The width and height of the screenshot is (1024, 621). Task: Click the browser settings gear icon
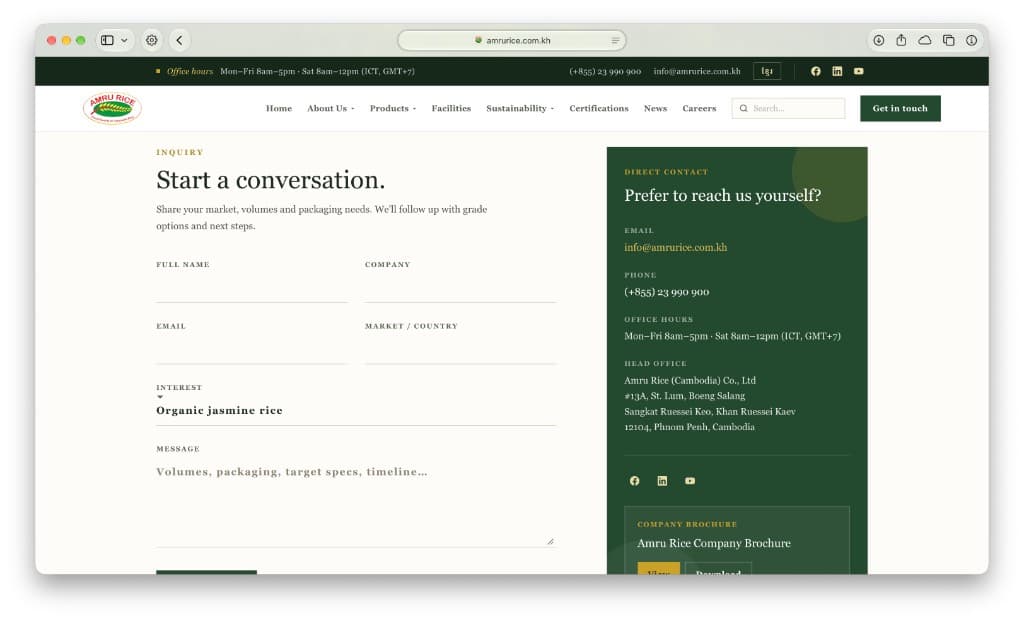tap(152, 40)
